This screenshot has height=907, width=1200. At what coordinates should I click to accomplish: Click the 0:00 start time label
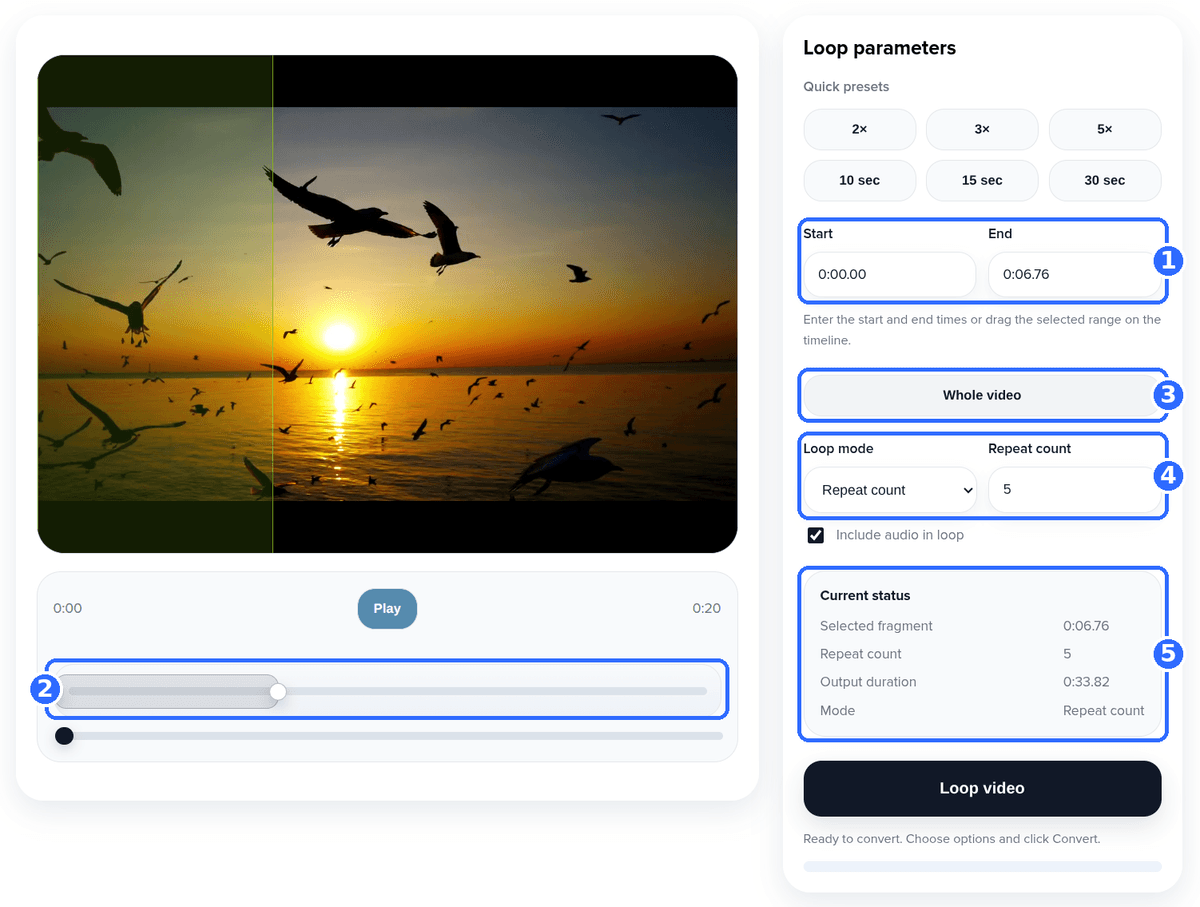click(68, 608)
